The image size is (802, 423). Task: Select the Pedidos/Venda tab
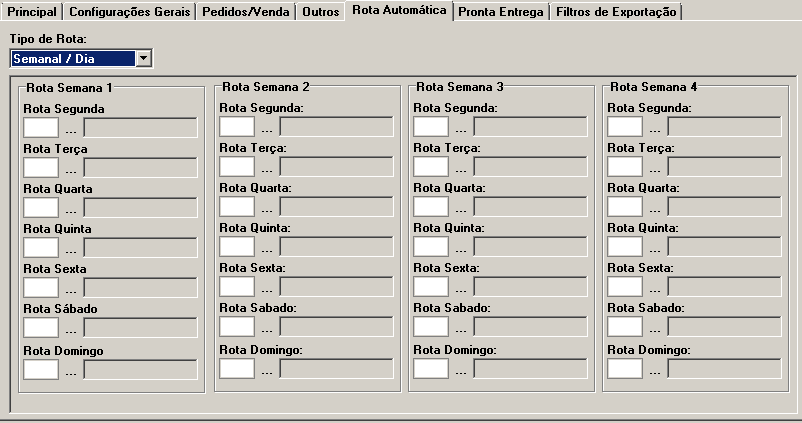tap(245, 12)
